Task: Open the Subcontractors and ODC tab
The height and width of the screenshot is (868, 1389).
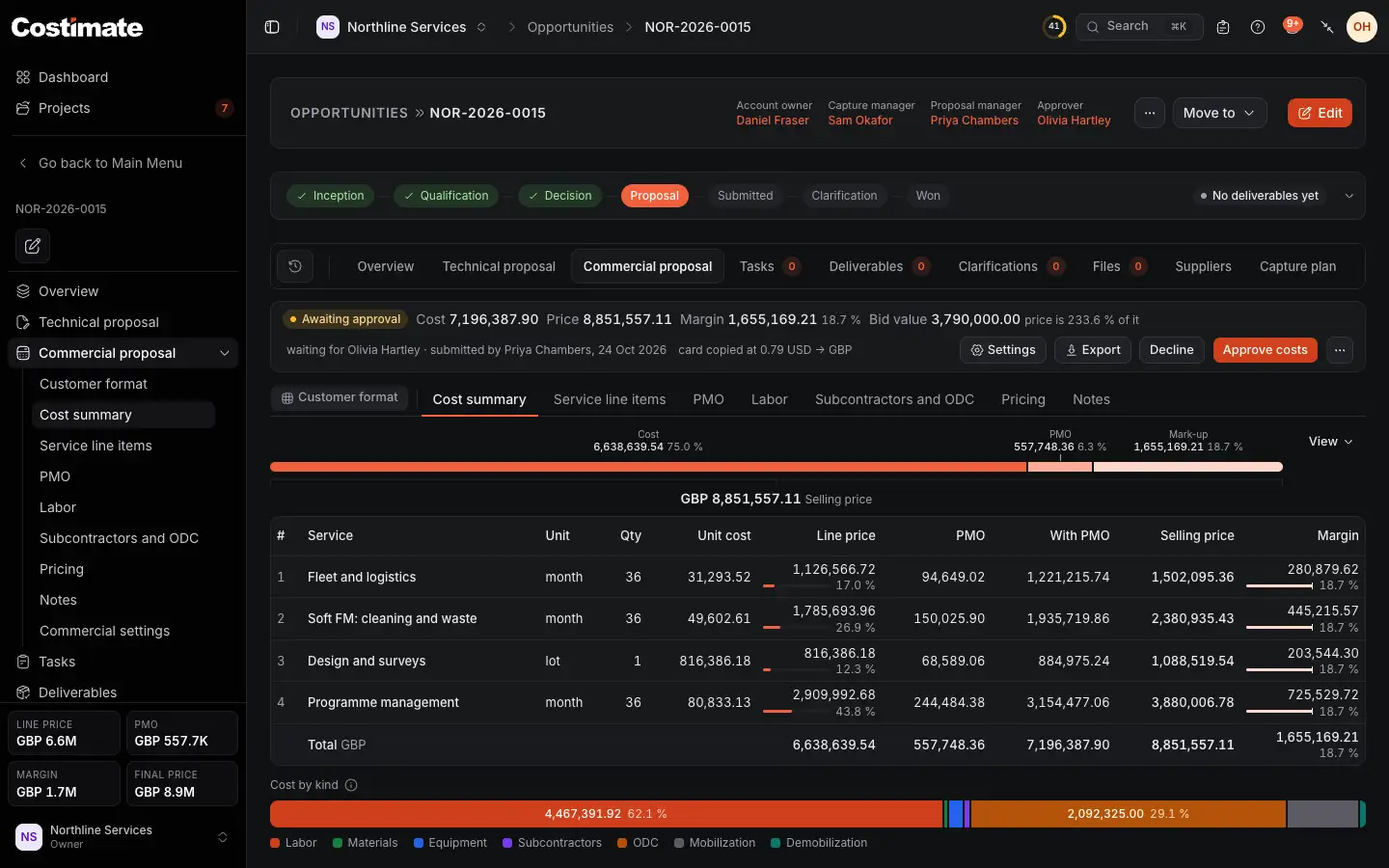Action: pos(894,399)
